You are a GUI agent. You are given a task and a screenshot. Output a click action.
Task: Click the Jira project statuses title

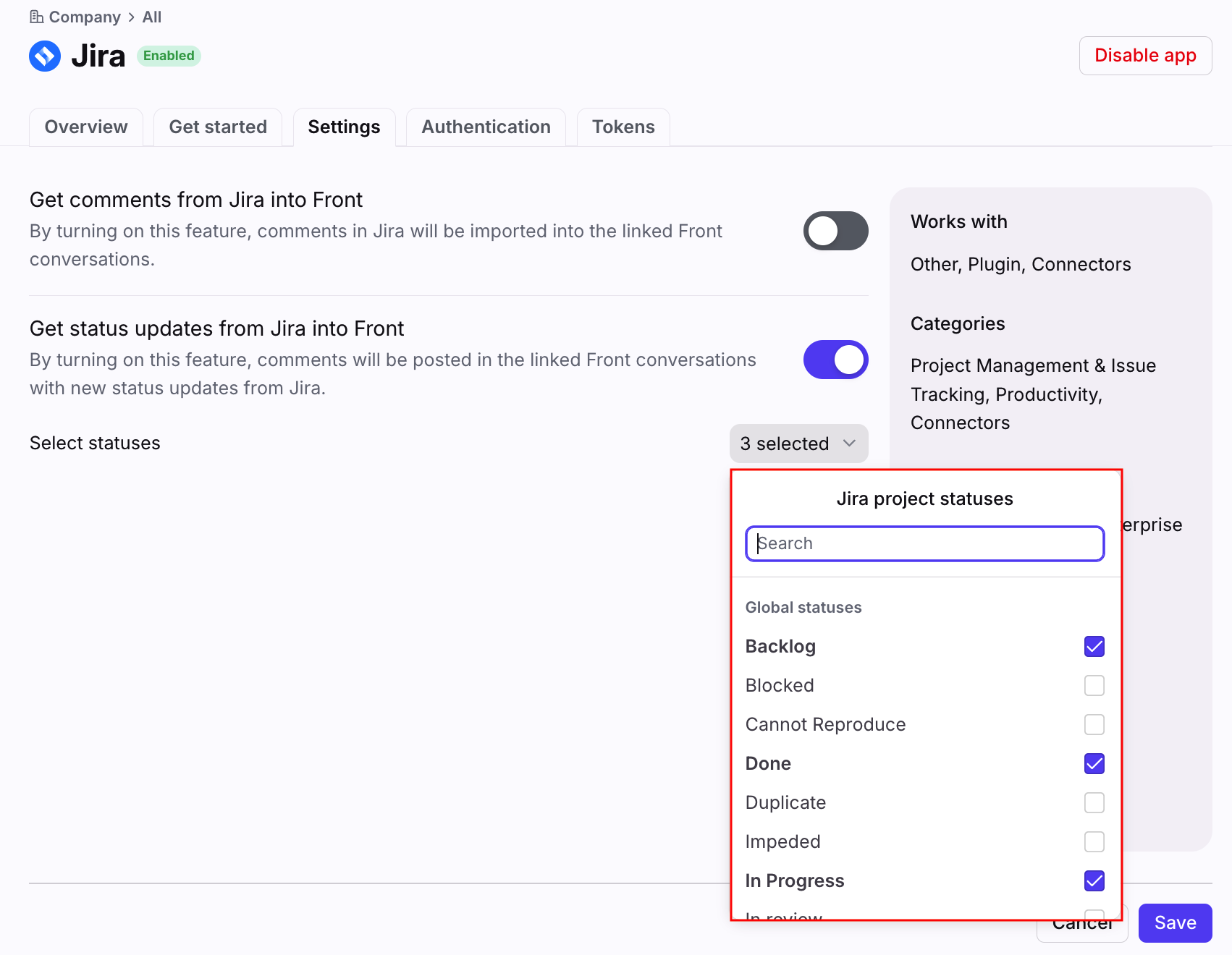pos(924,498)
